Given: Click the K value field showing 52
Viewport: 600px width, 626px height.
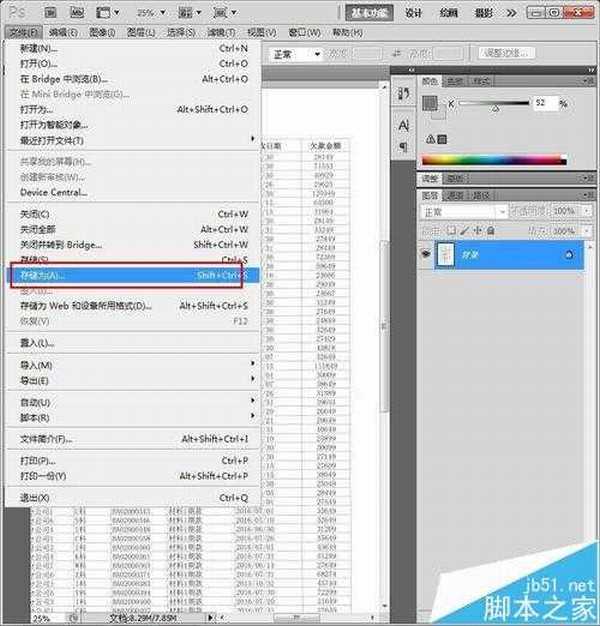Looking at the screenshot, I should pos(545,103).
